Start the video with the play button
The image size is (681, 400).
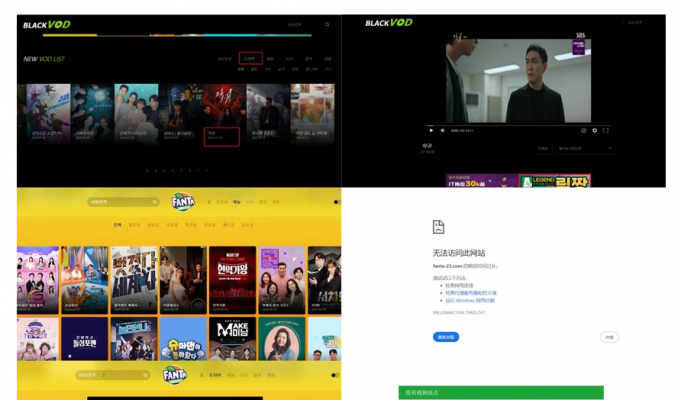431,130
